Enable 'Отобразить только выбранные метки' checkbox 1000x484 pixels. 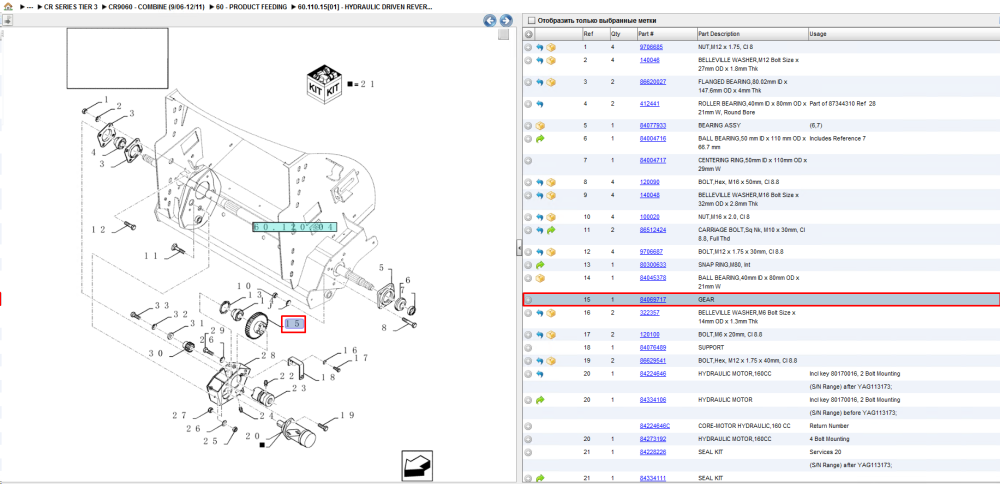(x=531, y=20)
